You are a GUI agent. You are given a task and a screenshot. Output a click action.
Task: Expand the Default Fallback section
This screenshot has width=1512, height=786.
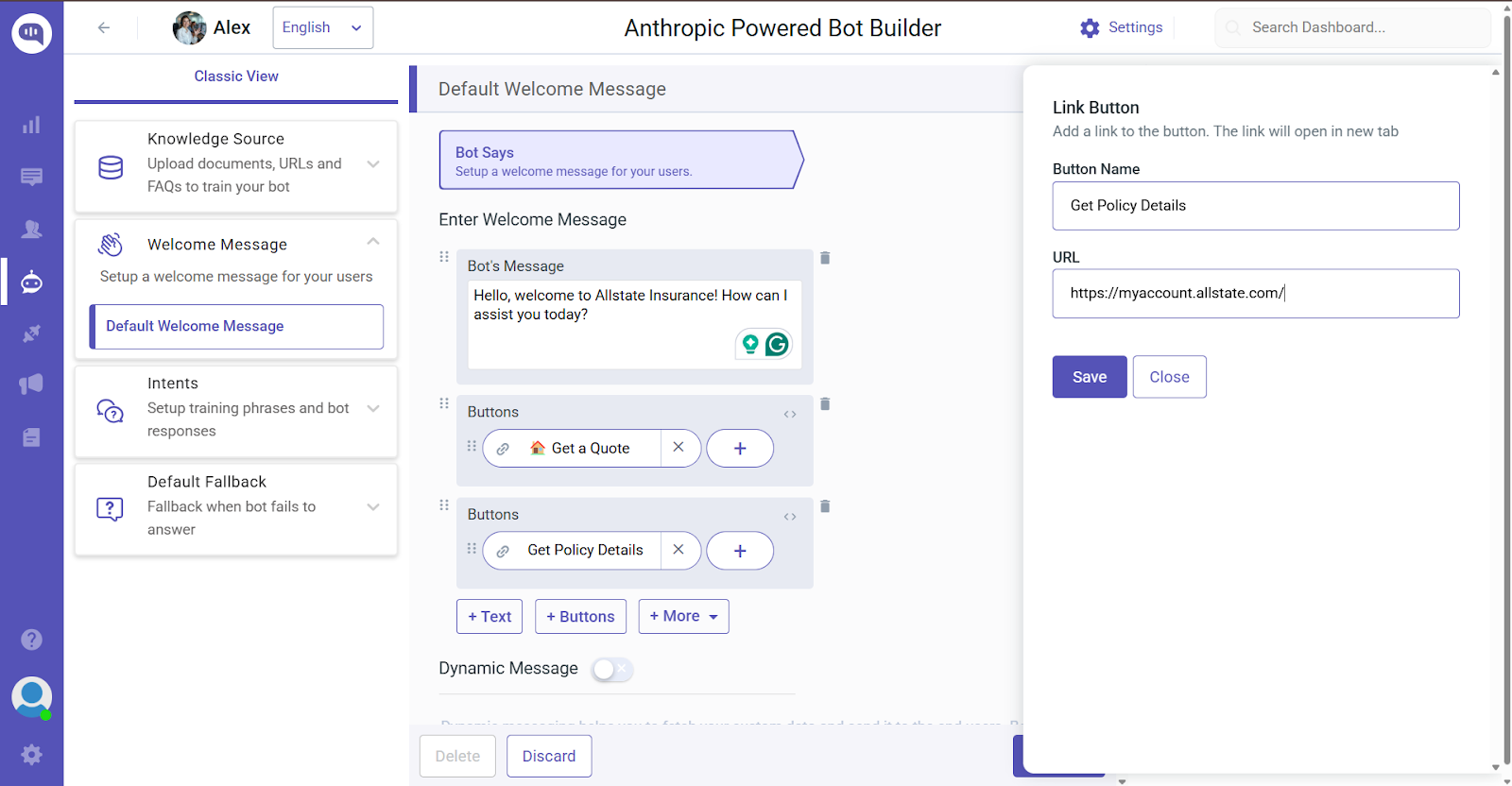373,507
